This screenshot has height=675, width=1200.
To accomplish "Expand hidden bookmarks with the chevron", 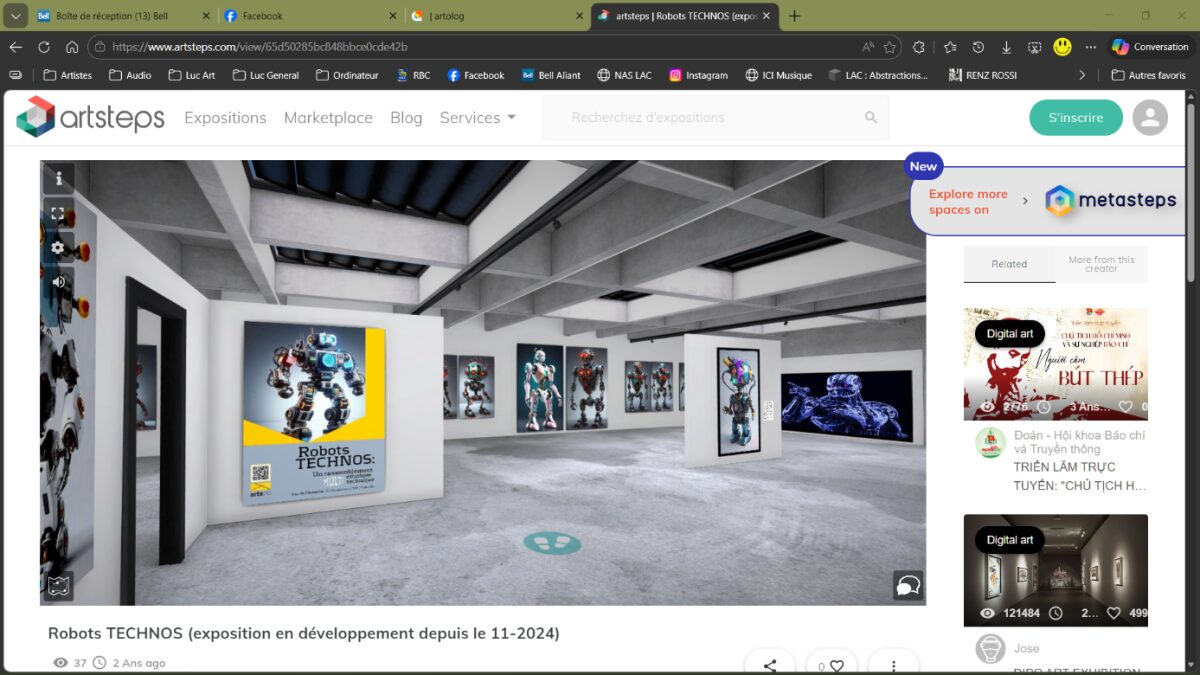I will [1082, 74].
